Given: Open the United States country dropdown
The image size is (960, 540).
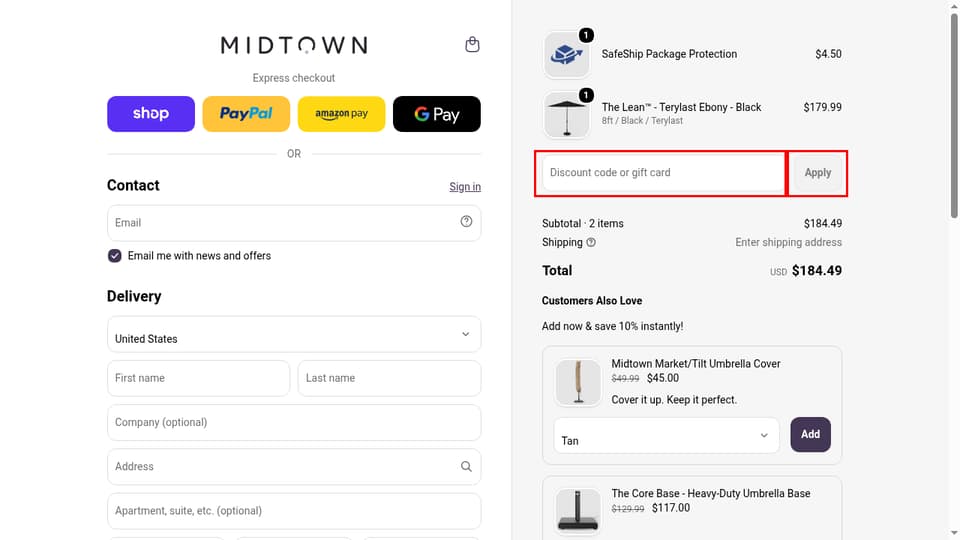Looking at the screenshot, I should tap(294, 334).
